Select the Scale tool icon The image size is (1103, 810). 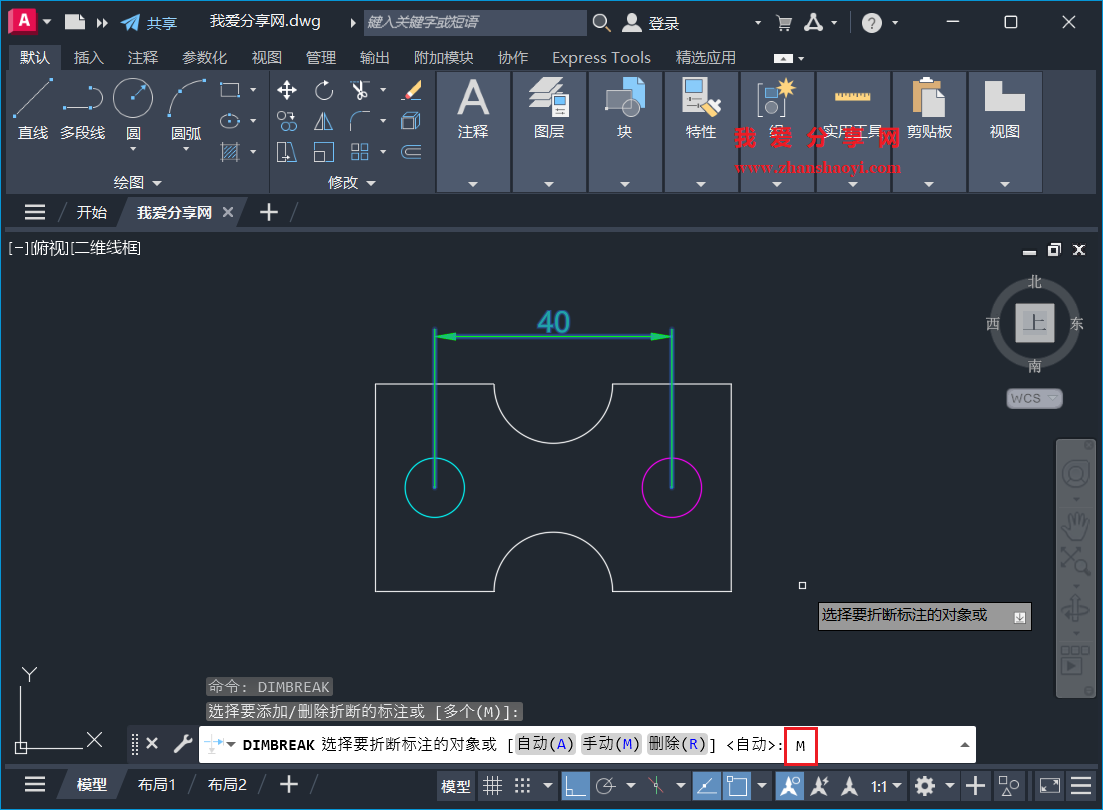pos(324,152)
